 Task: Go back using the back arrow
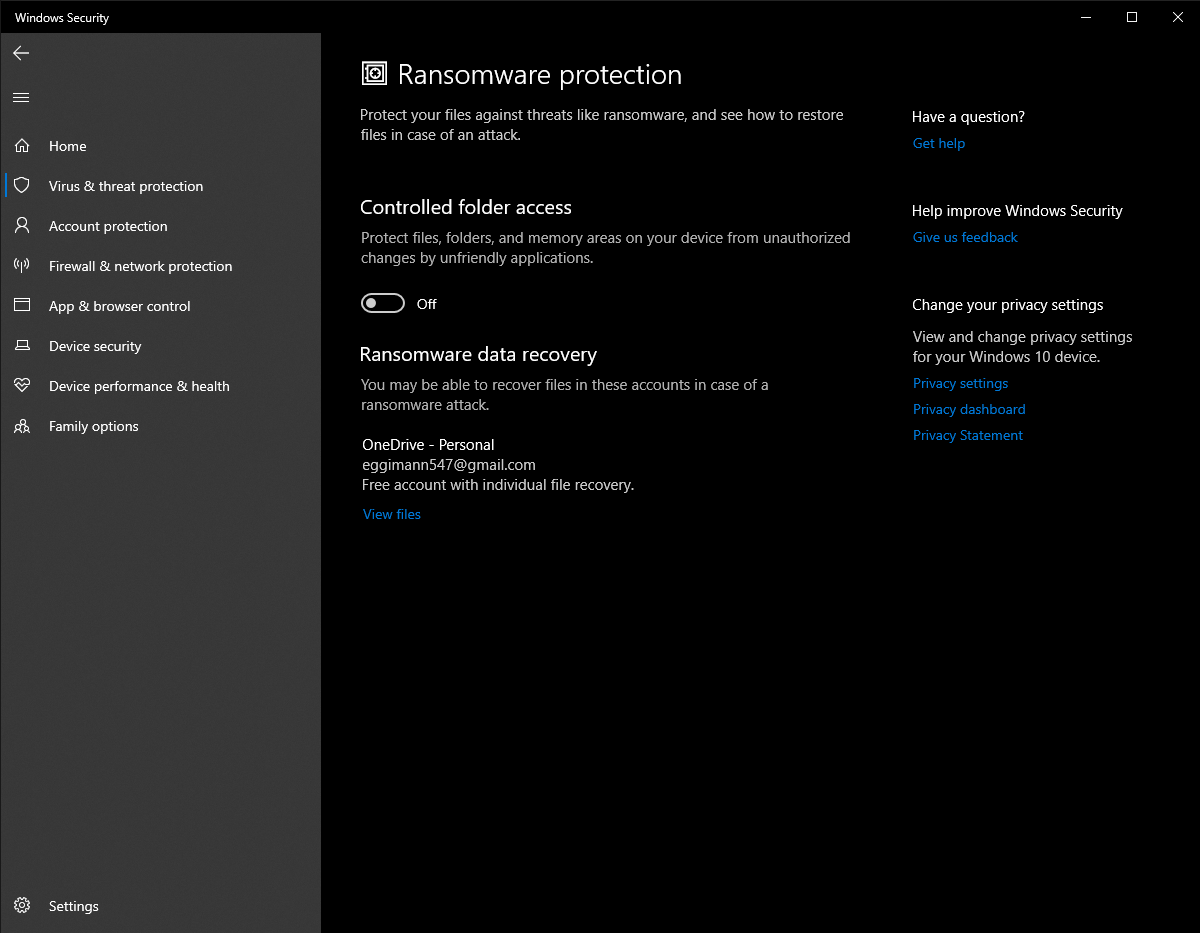21,53
